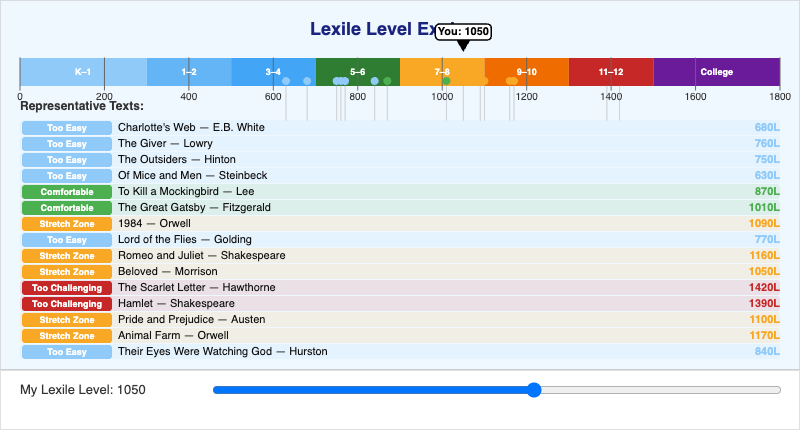This screenshot has height=432, width=800.
Task: Click the 'You: 1050' marker tooltip
Action: pyautogui.click(x=463, y=32)
